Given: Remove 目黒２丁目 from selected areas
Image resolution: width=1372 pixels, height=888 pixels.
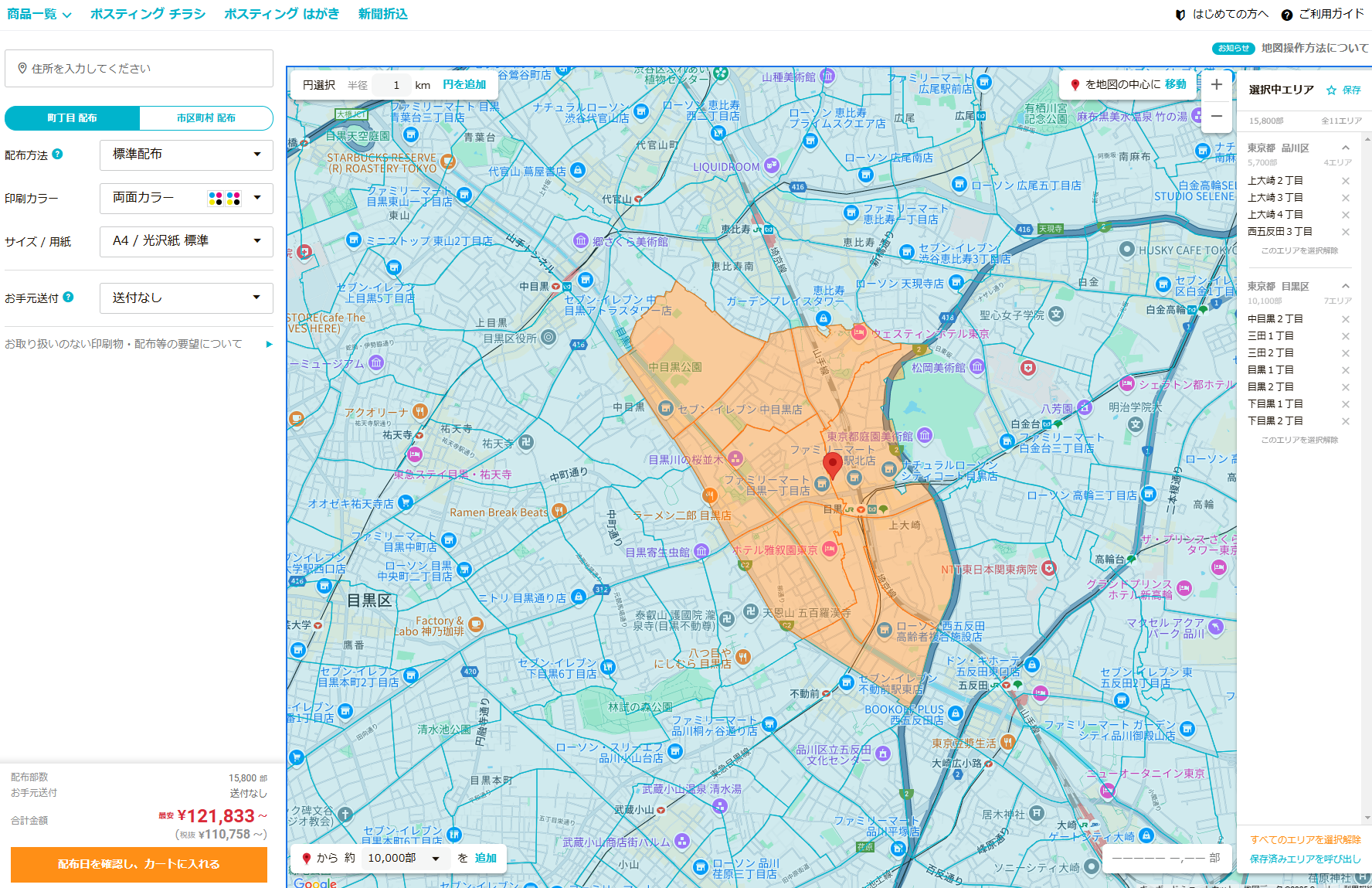Looking at the screenshot, I should (x=1345, y=387).
